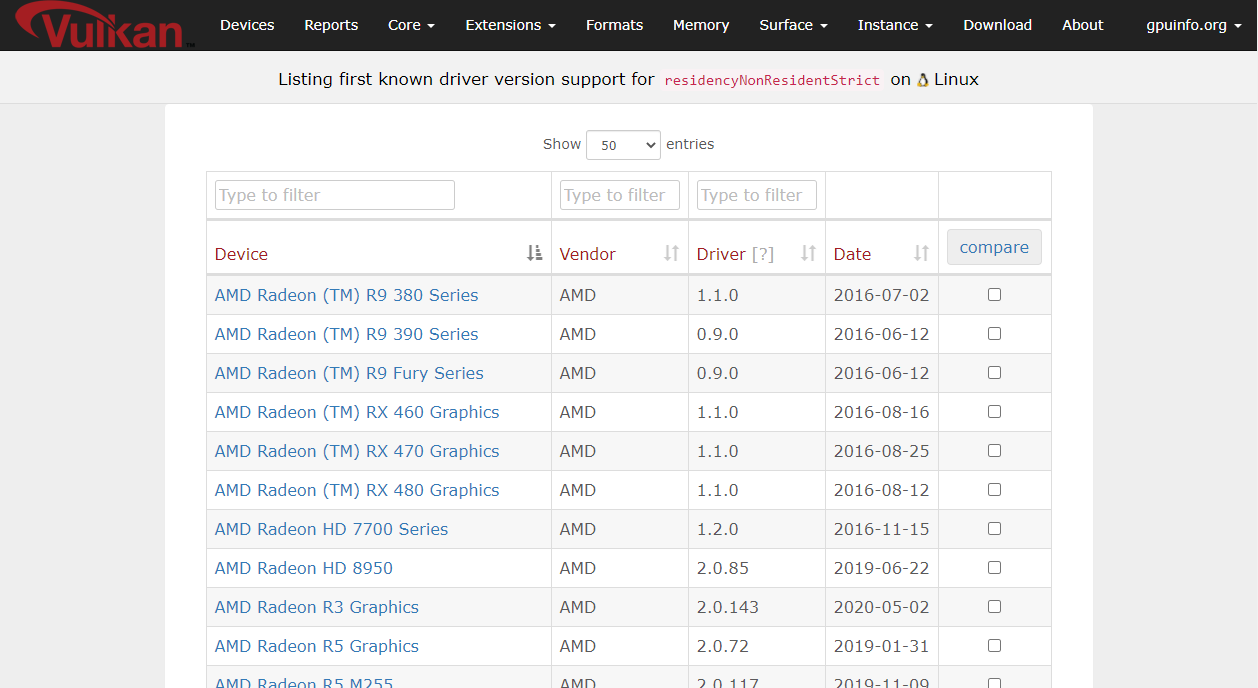The image size is (1258, 688).
Task: Open the Formats nav item
Action: (615, 25)
